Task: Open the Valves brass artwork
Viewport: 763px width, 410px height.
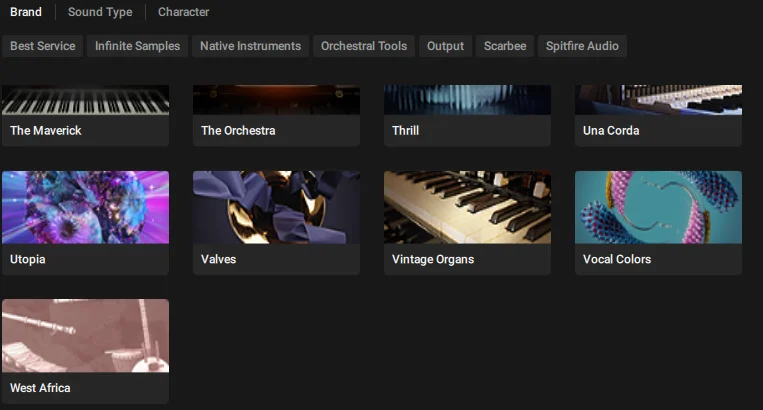Action: [x=276, y=207]
